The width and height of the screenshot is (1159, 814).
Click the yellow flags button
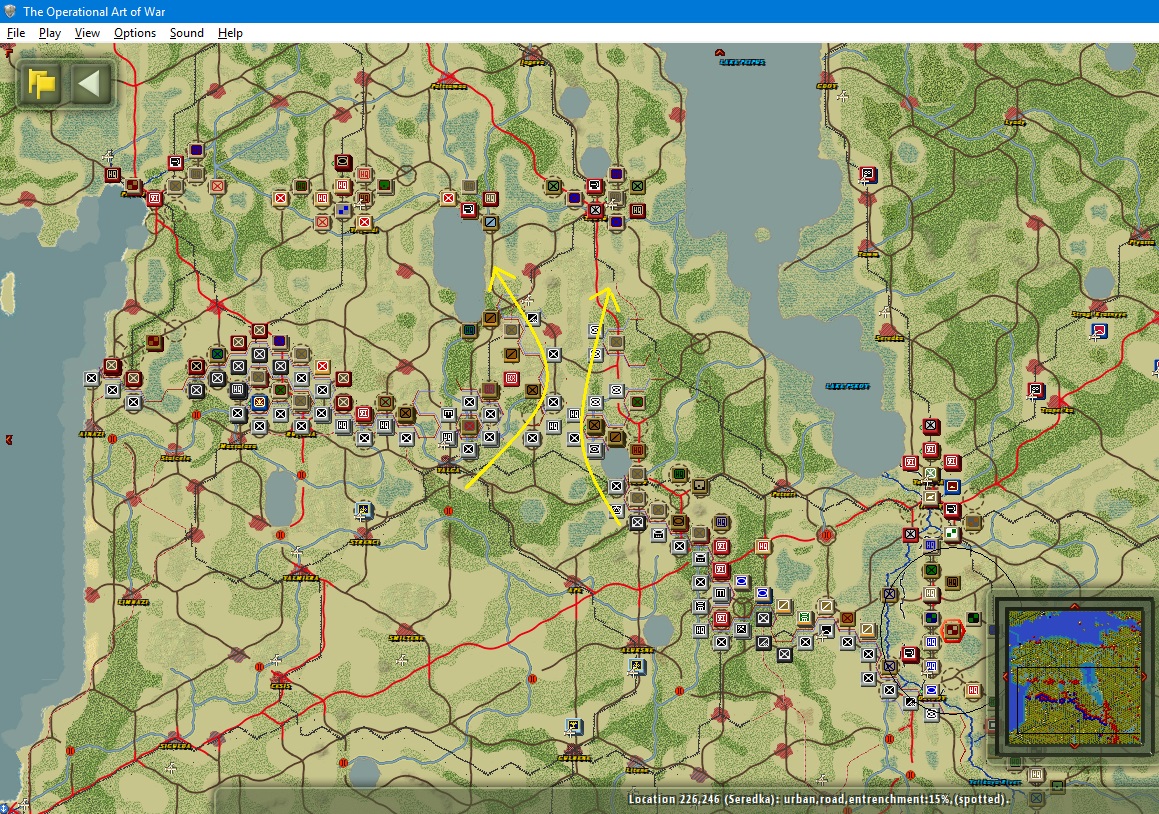[x=41, y=83]
